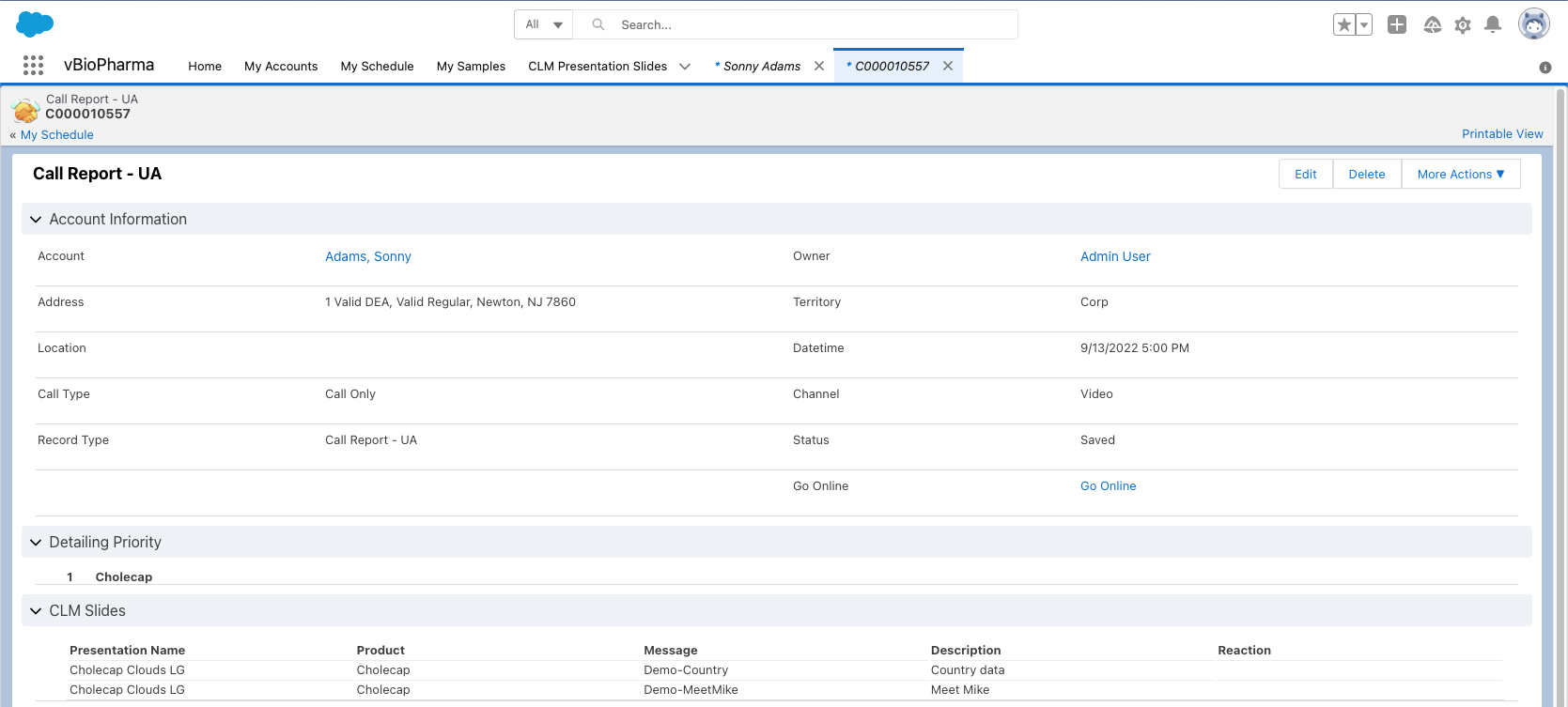
Task: Close the Sonny Adams tab
Action: [x=819, y=66]
